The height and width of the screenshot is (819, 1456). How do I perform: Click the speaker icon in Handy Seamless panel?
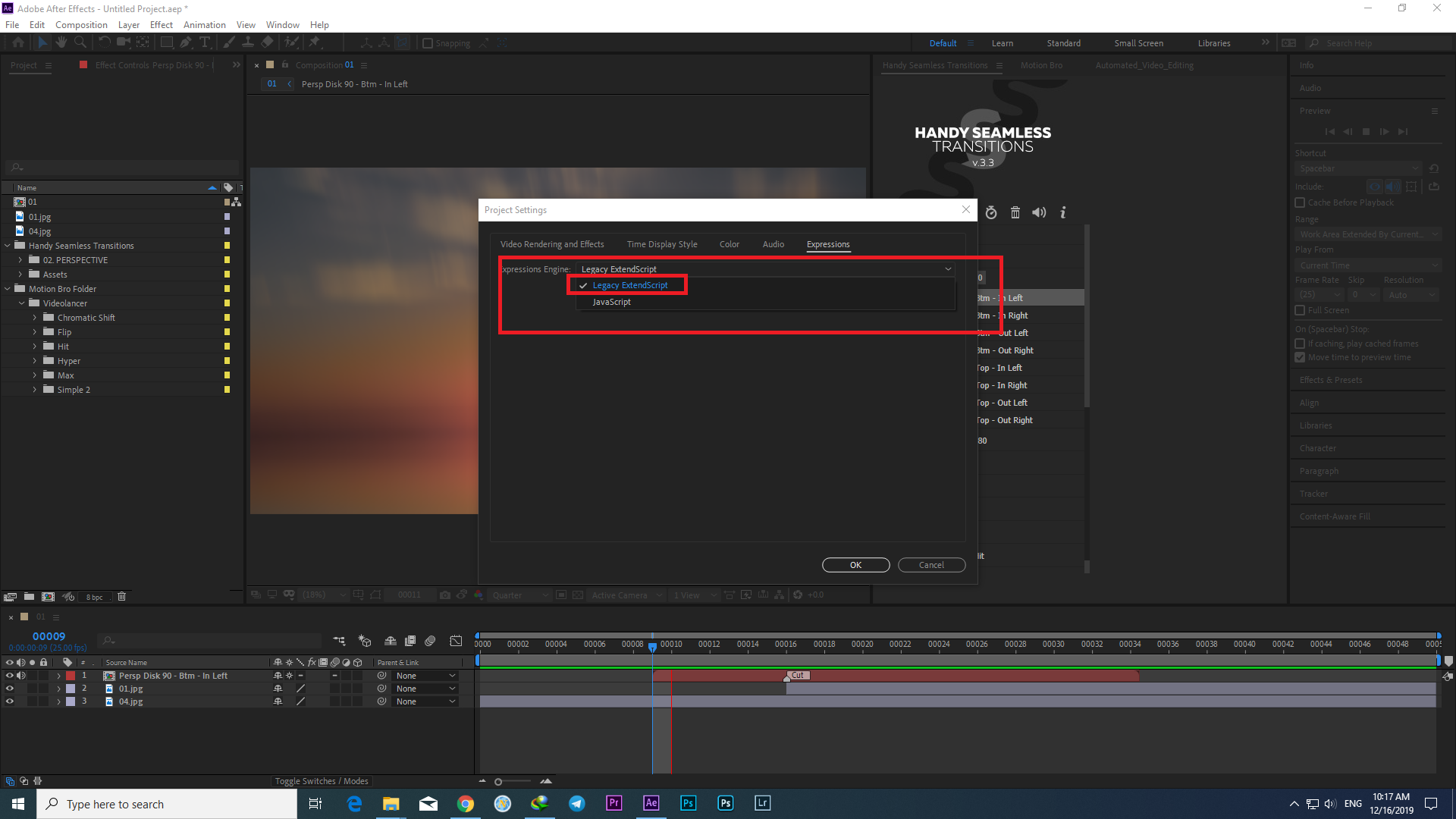click(1039, 212)
